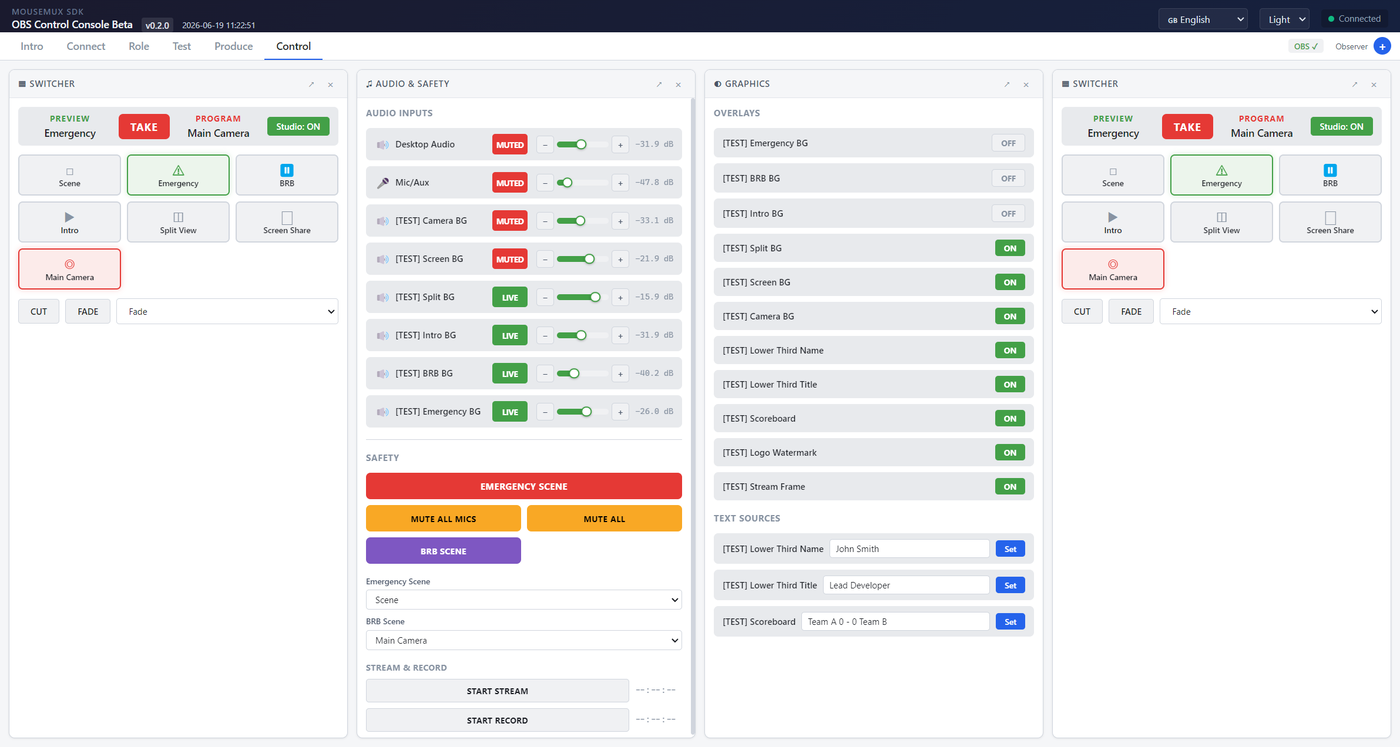This screenshot has height=747, width=1400.
Task: Mute [TEST] BRB BG via LIVE badge
Action: point(510,374)
